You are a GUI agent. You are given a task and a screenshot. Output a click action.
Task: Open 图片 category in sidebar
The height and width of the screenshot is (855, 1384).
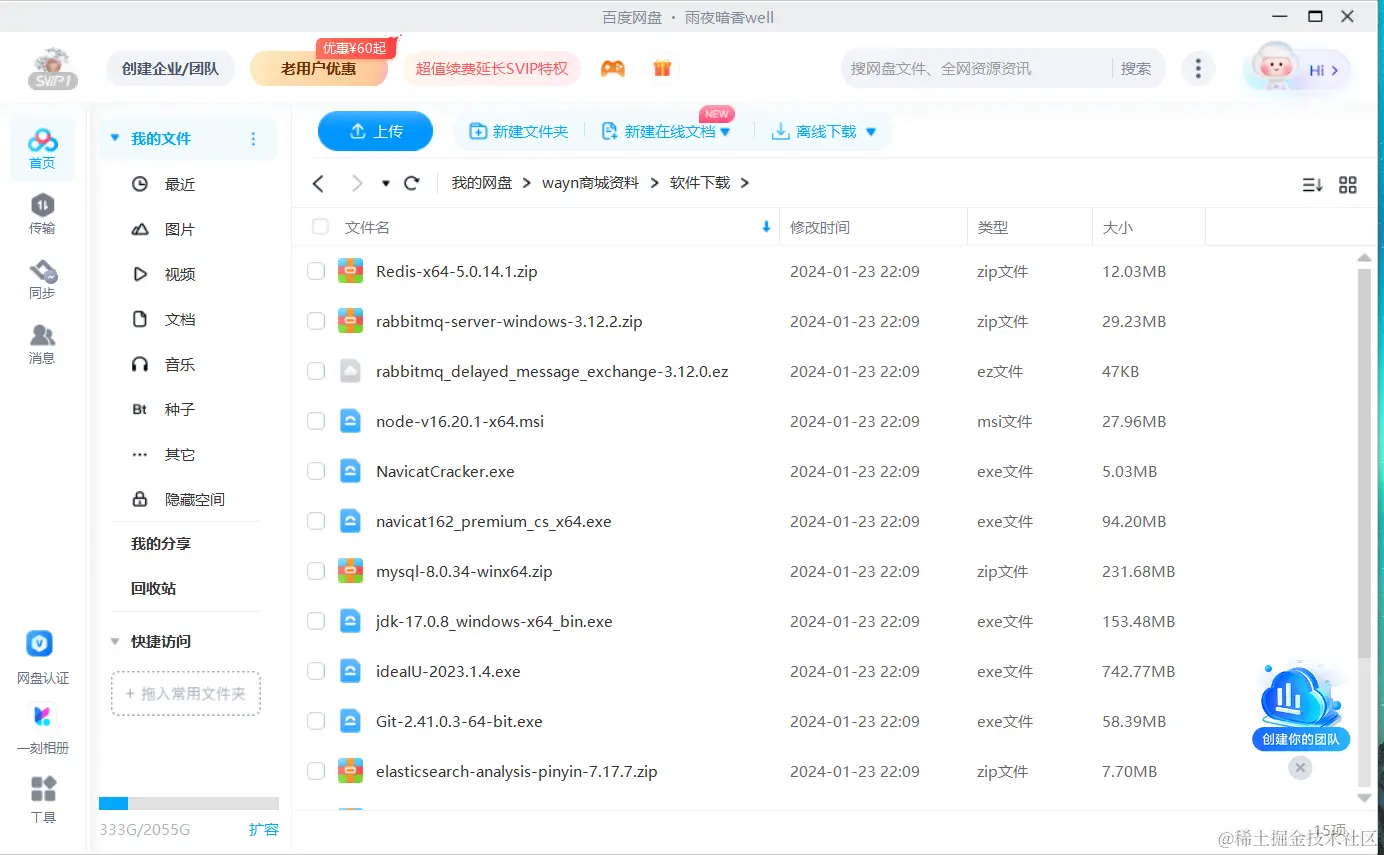(180, 229)
